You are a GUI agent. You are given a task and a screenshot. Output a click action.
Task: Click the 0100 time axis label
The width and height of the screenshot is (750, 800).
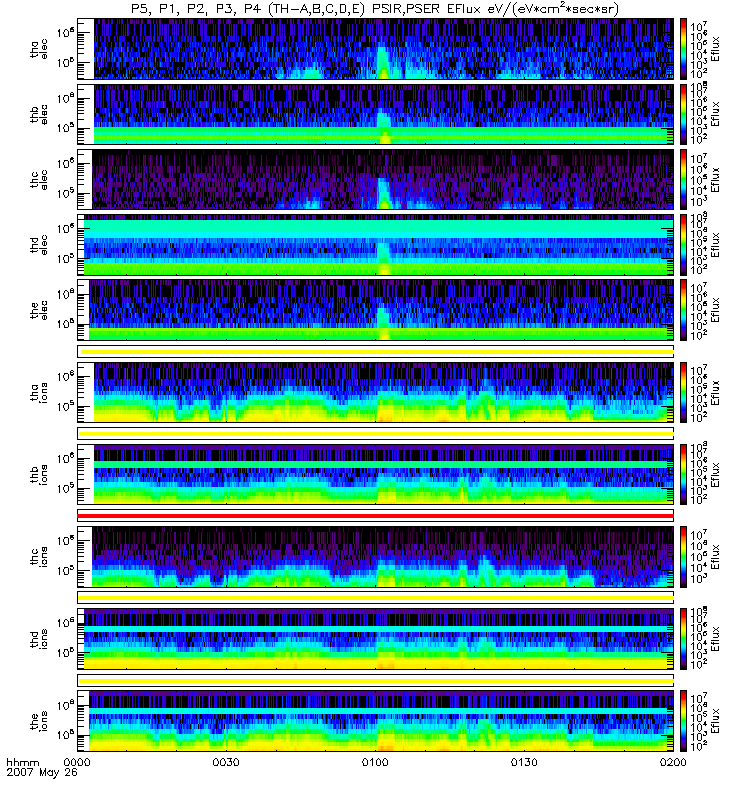(x=375, y=762)
